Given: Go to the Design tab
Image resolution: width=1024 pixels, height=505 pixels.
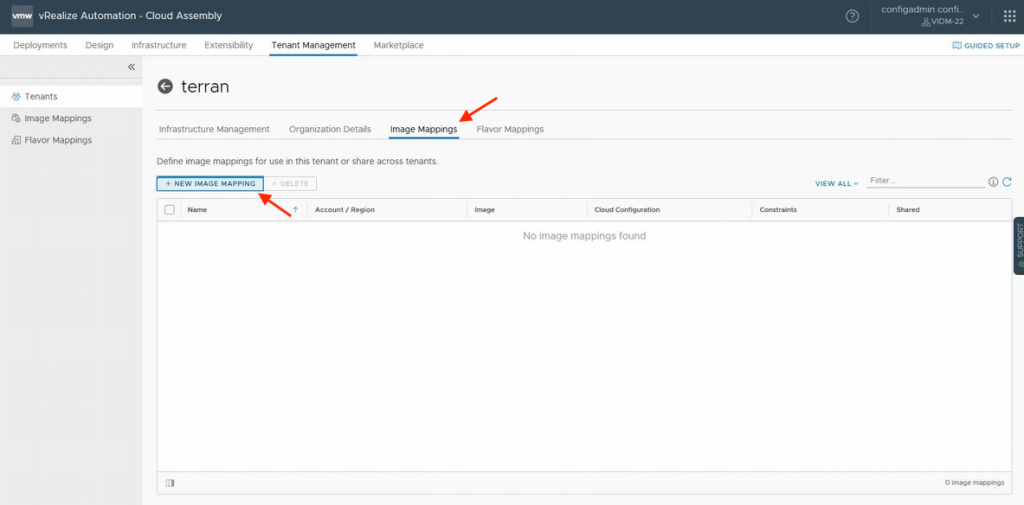Looking at the screenshot, I should tap(99, 45).
